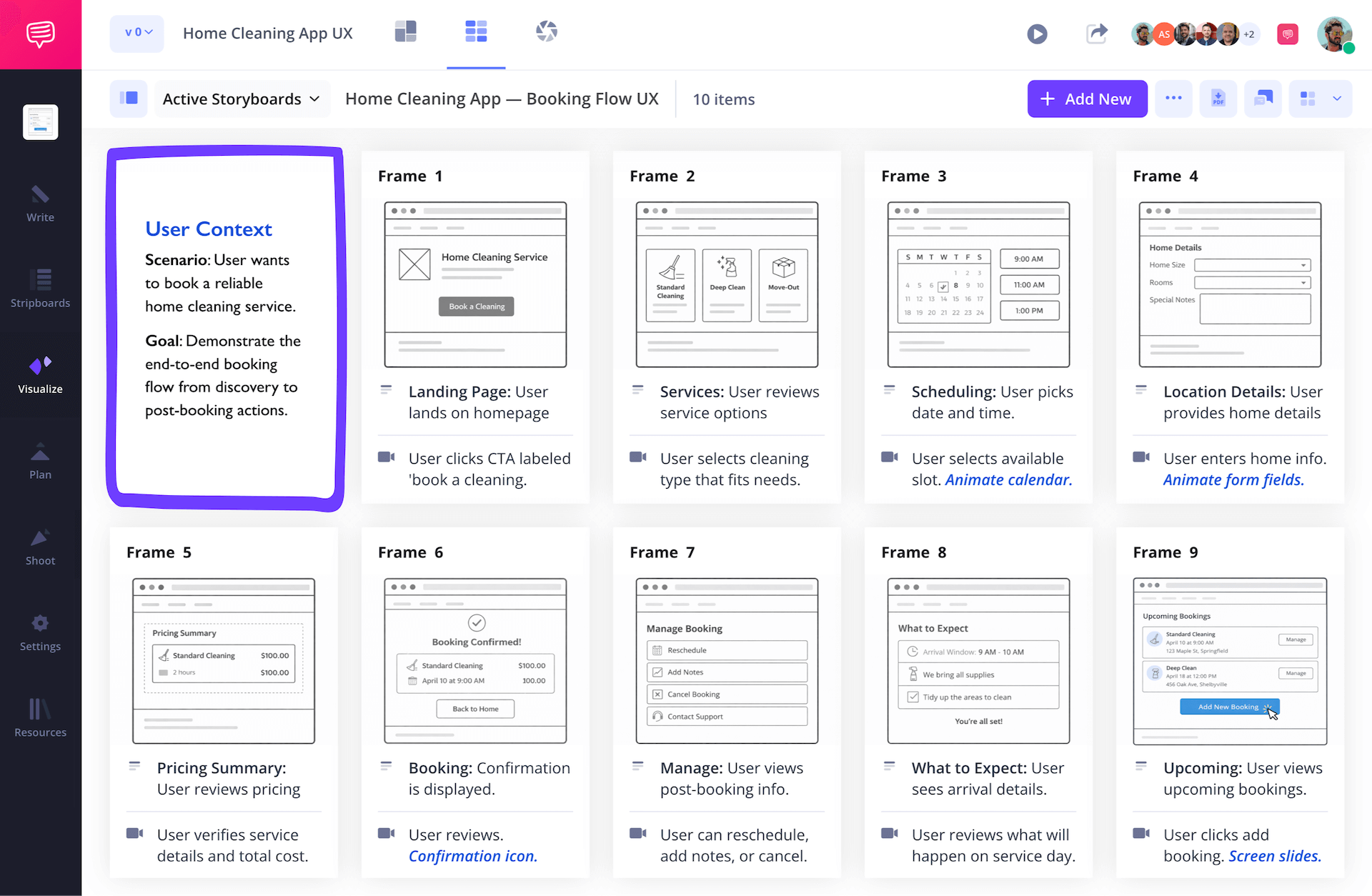The height and width of the screenshot is (896, 1372).
Task: Open the Stripboards panel
Action: tap(40, 289)
